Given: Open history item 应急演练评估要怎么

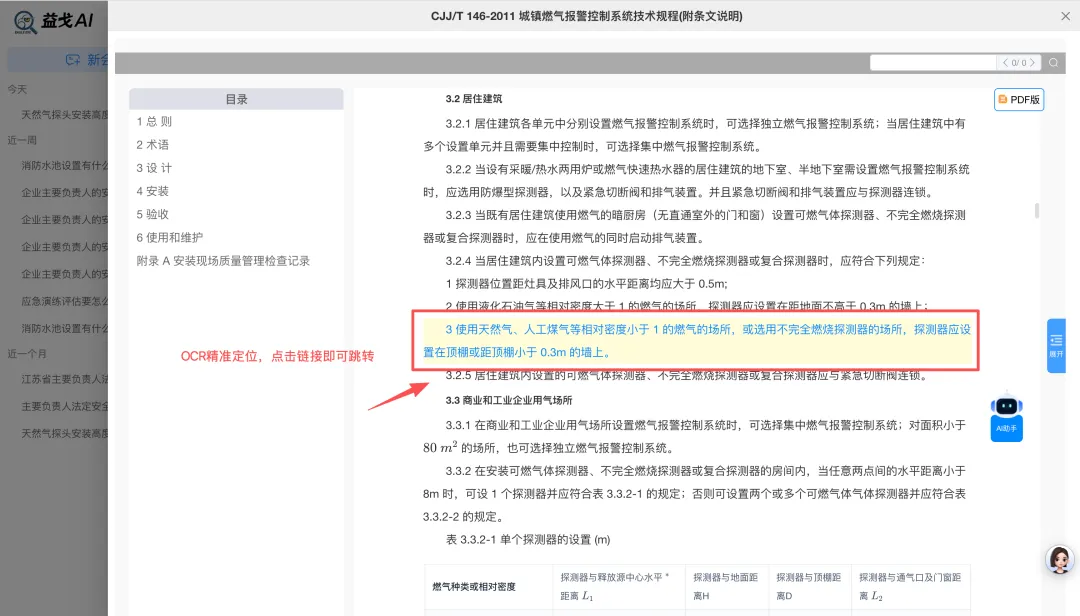Looking at the screenshot, I should pos(65,301).
